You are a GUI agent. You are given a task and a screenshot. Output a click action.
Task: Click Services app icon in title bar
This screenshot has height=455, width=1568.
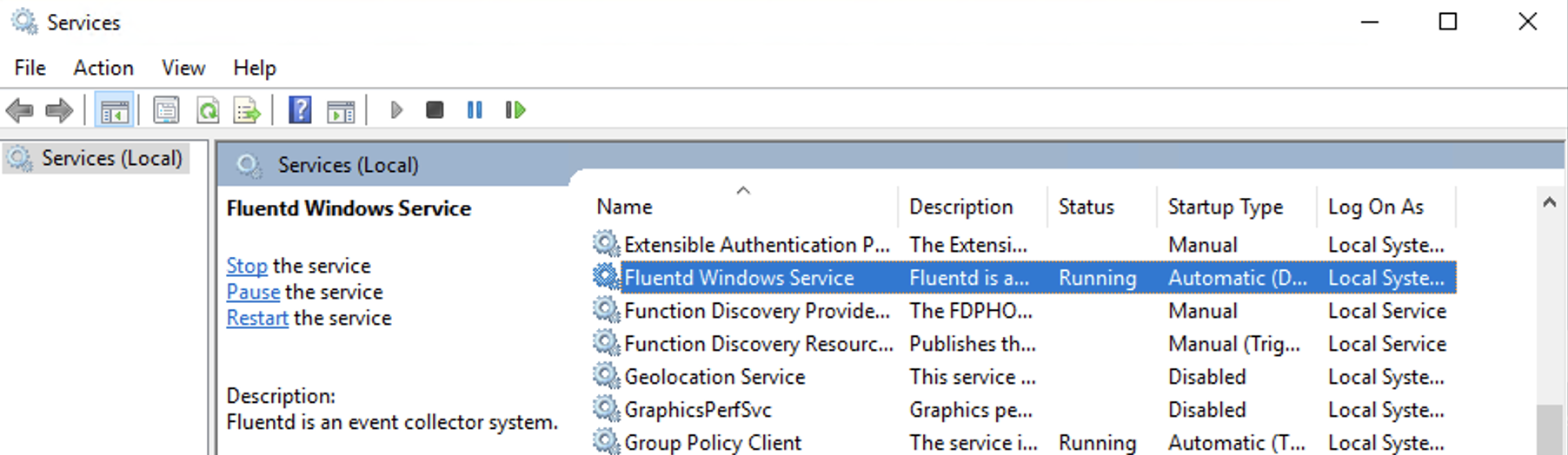pyautogui.click(x=24, y=22)
